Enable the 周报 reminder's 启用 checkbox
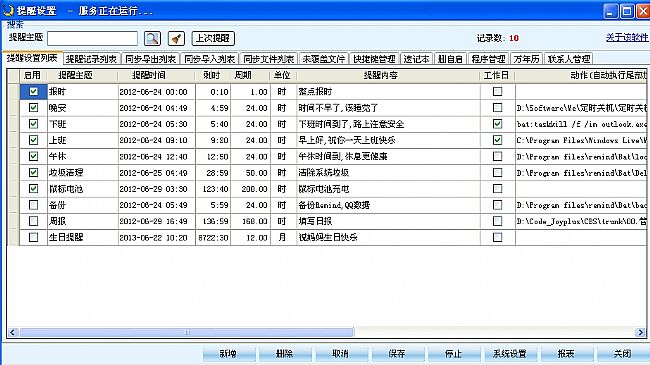650x365 pixels. [x=34, y=221]
